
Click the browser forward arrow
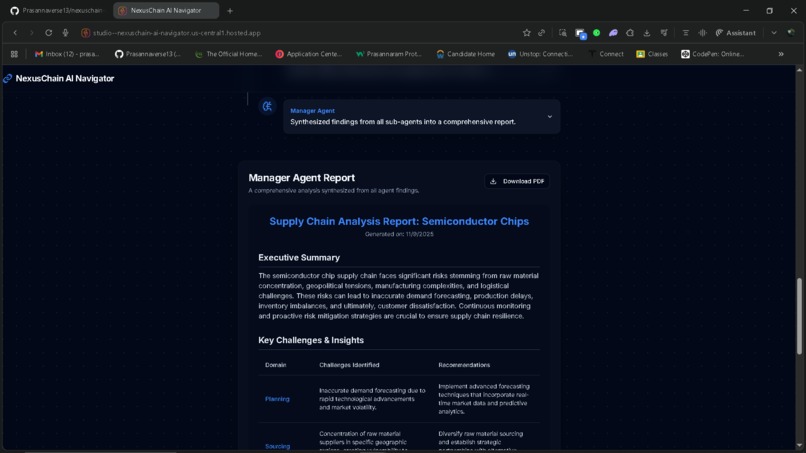click(x=31, y=33)
